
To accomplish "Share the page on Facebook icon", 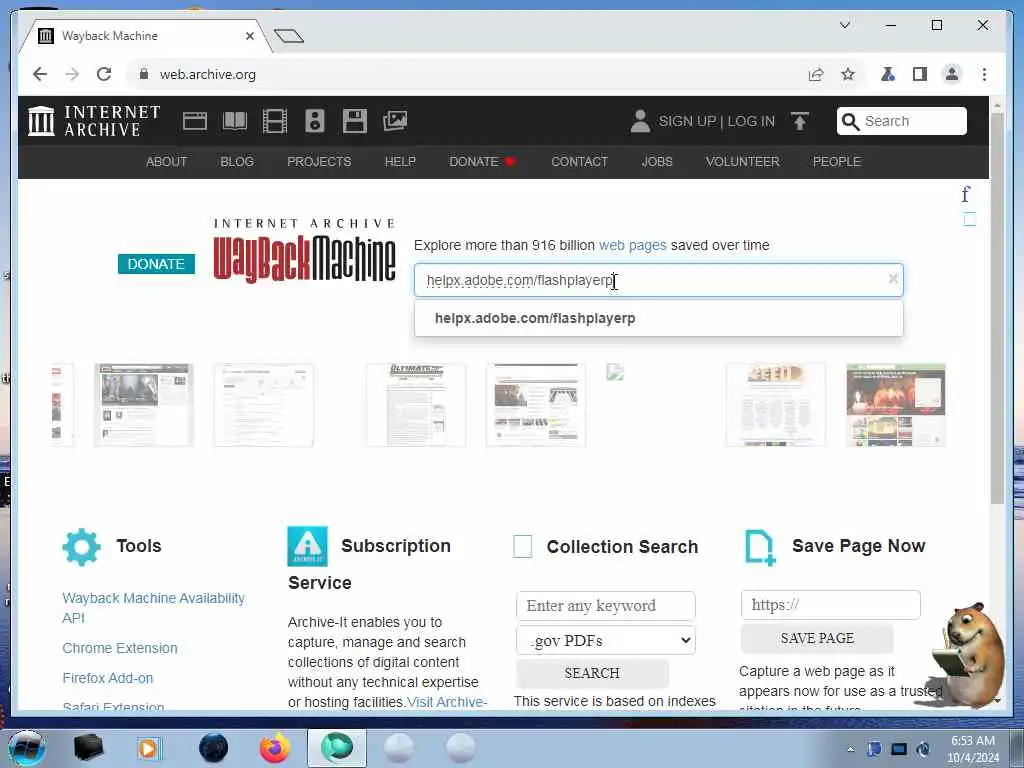I will [x=965, y=194].
